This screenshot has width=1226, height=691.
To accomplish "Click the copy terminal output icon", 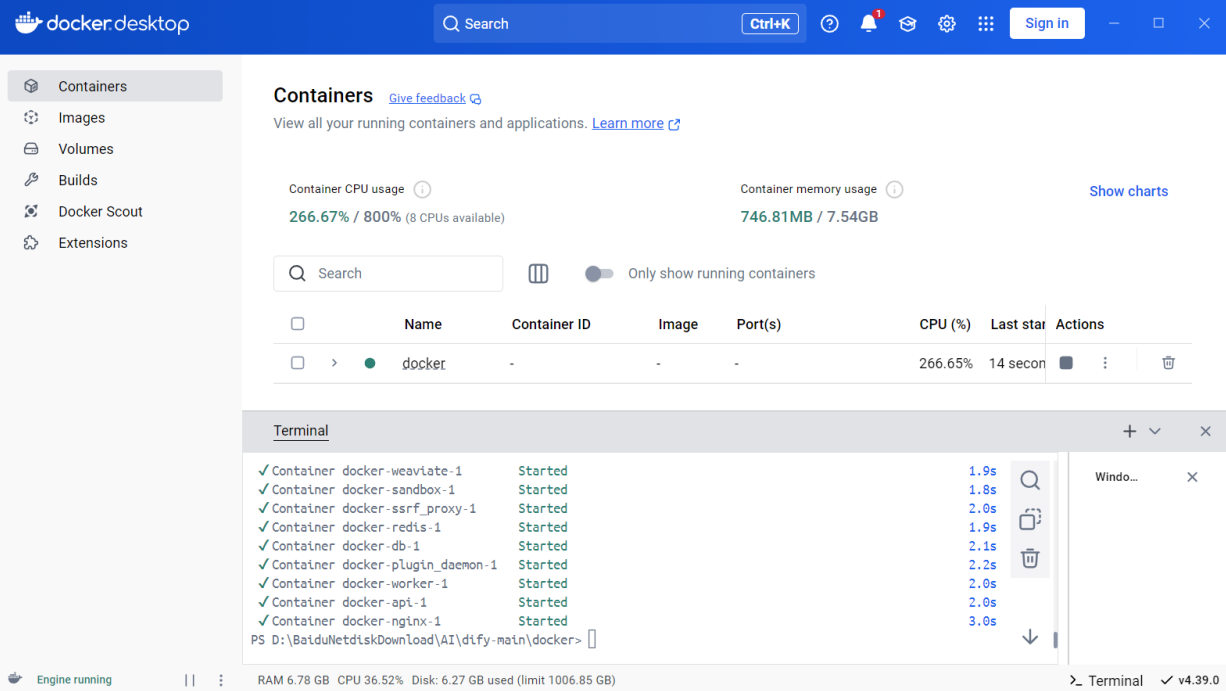I will (1030, 520).
